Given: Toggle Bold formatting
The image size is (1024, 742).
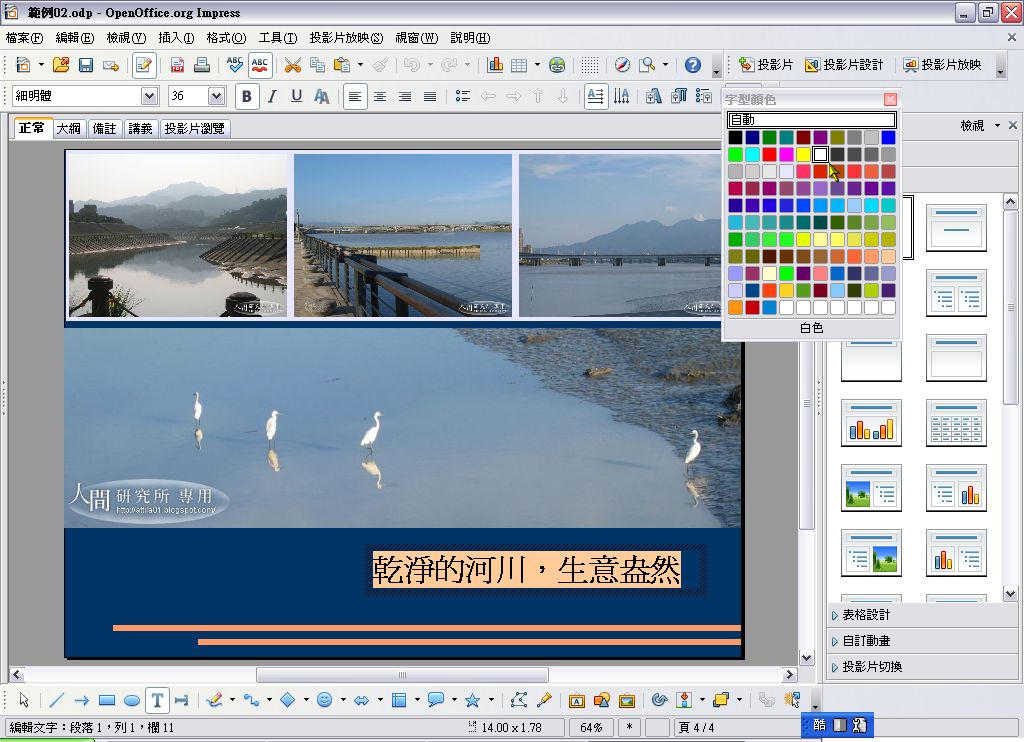Looking at the screenshot, I should [247, 97].
